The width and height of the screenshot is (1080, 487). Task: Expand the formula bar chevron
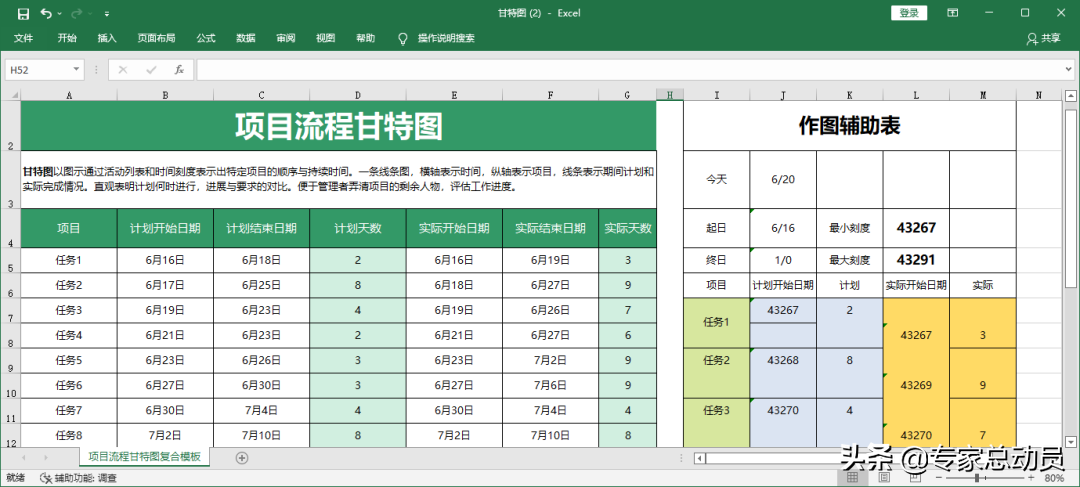coord(1068,70)
